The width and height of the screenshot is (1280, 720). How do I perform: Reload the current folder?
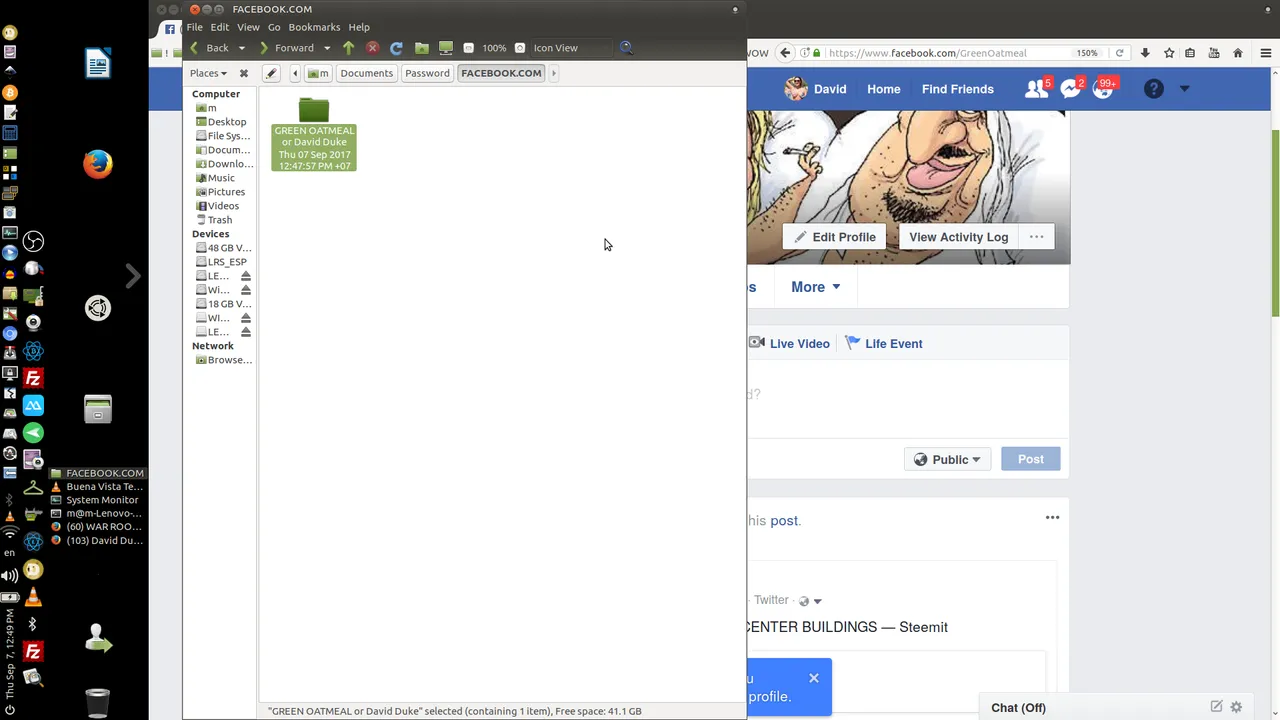[x=396, y=48]
